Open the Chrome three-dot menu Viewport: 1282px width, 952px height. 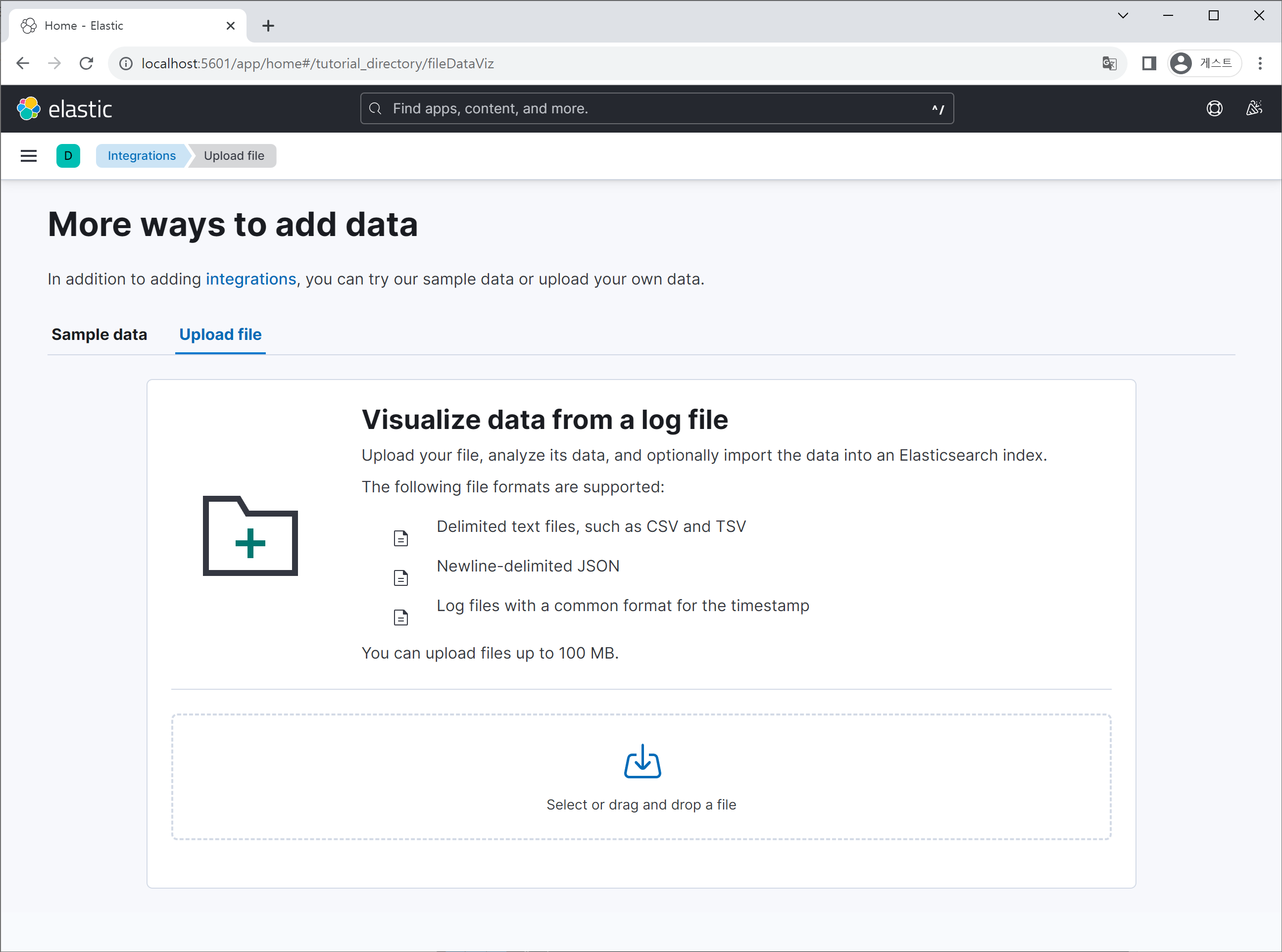coord(1260,63)
